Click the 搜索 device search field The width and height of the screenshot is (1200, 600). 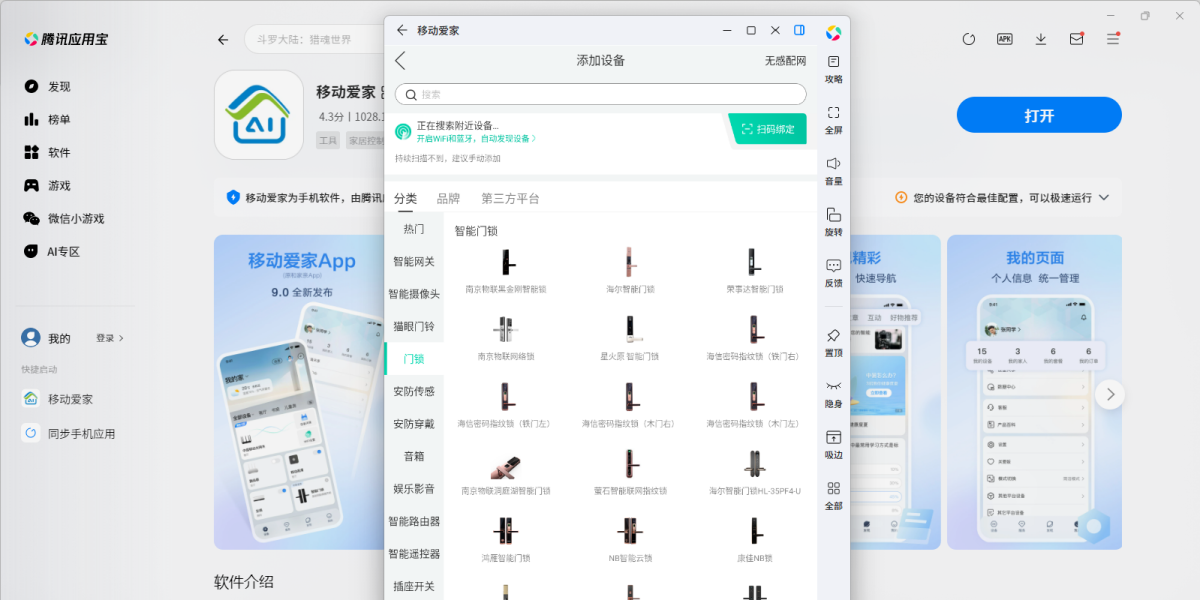point(600,94)
